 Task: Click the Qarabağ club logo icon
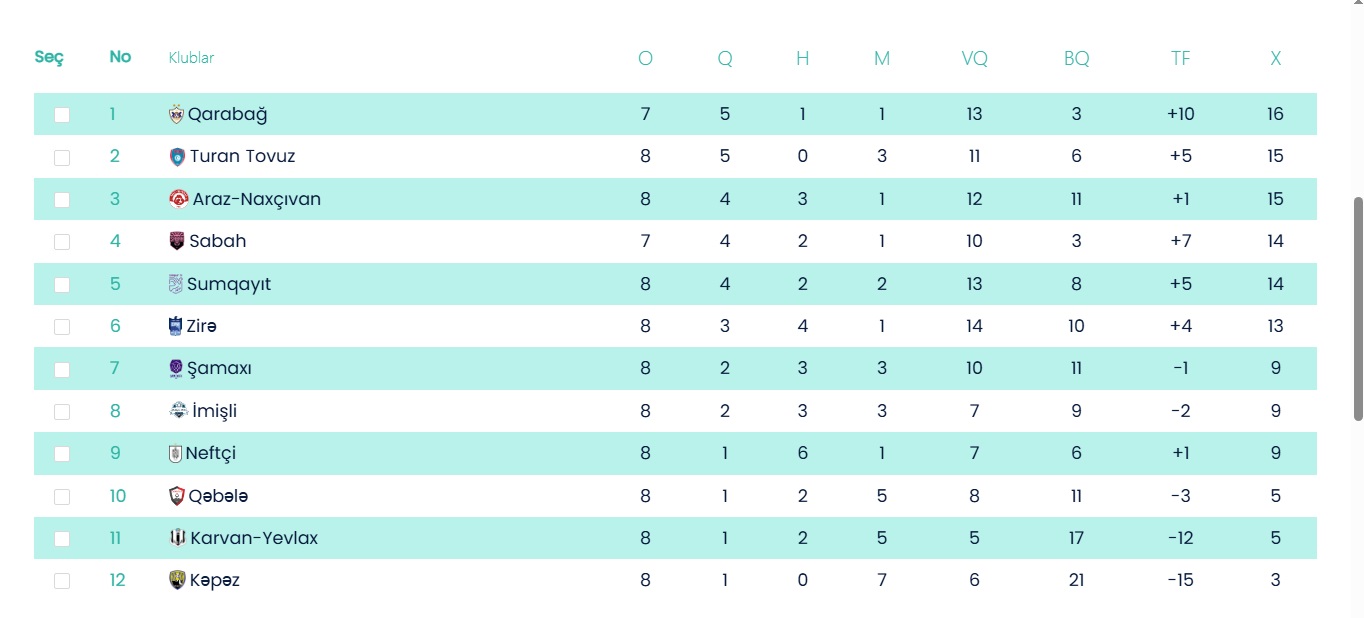pyautogui.click(x=177, y=114)
